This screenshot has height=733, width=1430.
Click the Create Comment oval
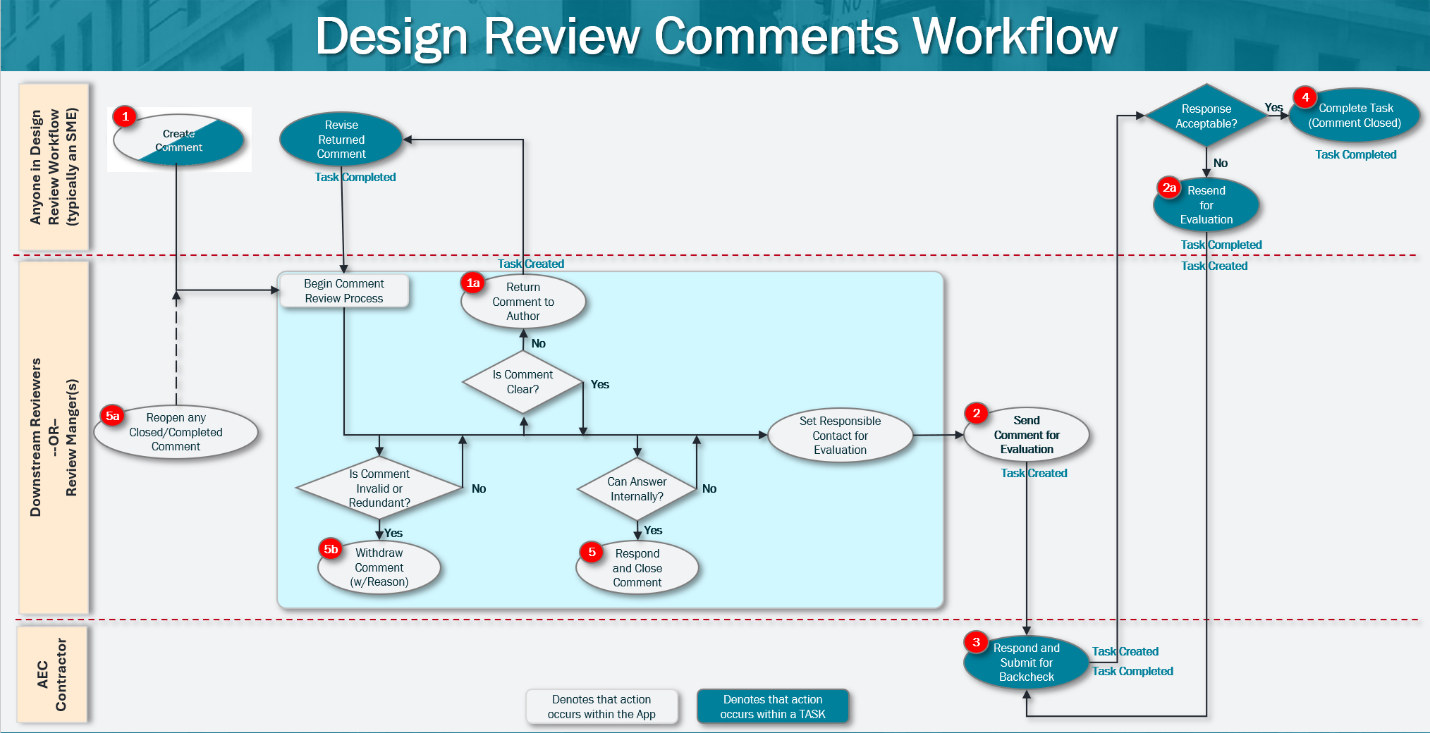(179, 140)
